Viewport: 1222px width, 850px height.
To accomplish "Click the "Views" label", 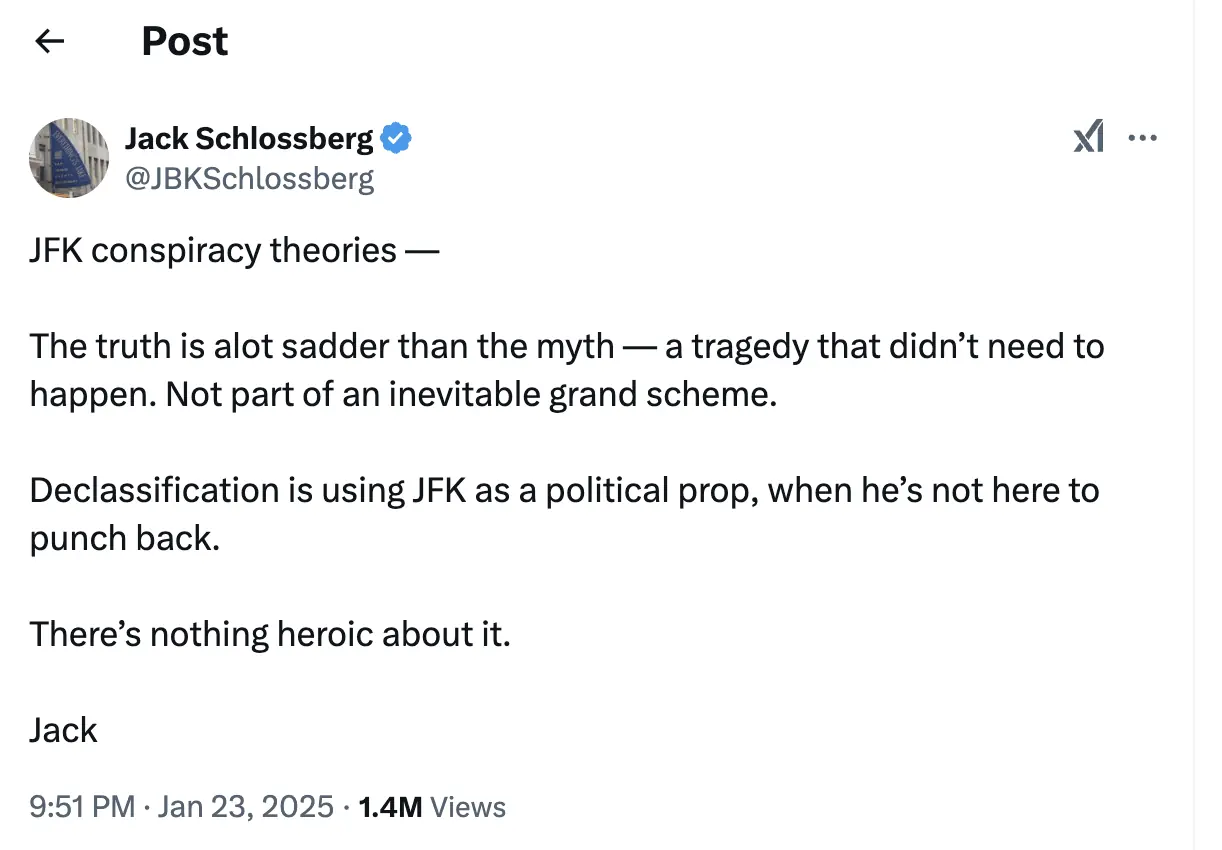I will point(467,807).
